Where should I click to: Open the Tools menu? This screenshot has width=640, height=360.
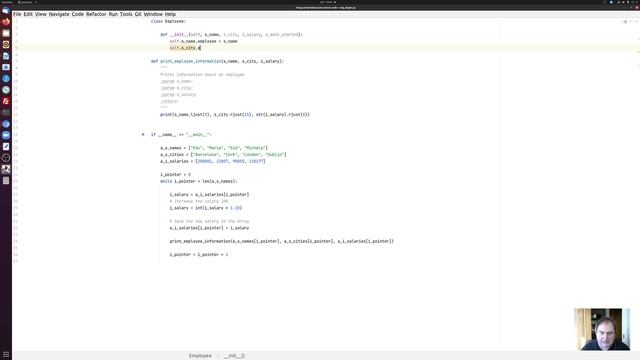point(126,14)
